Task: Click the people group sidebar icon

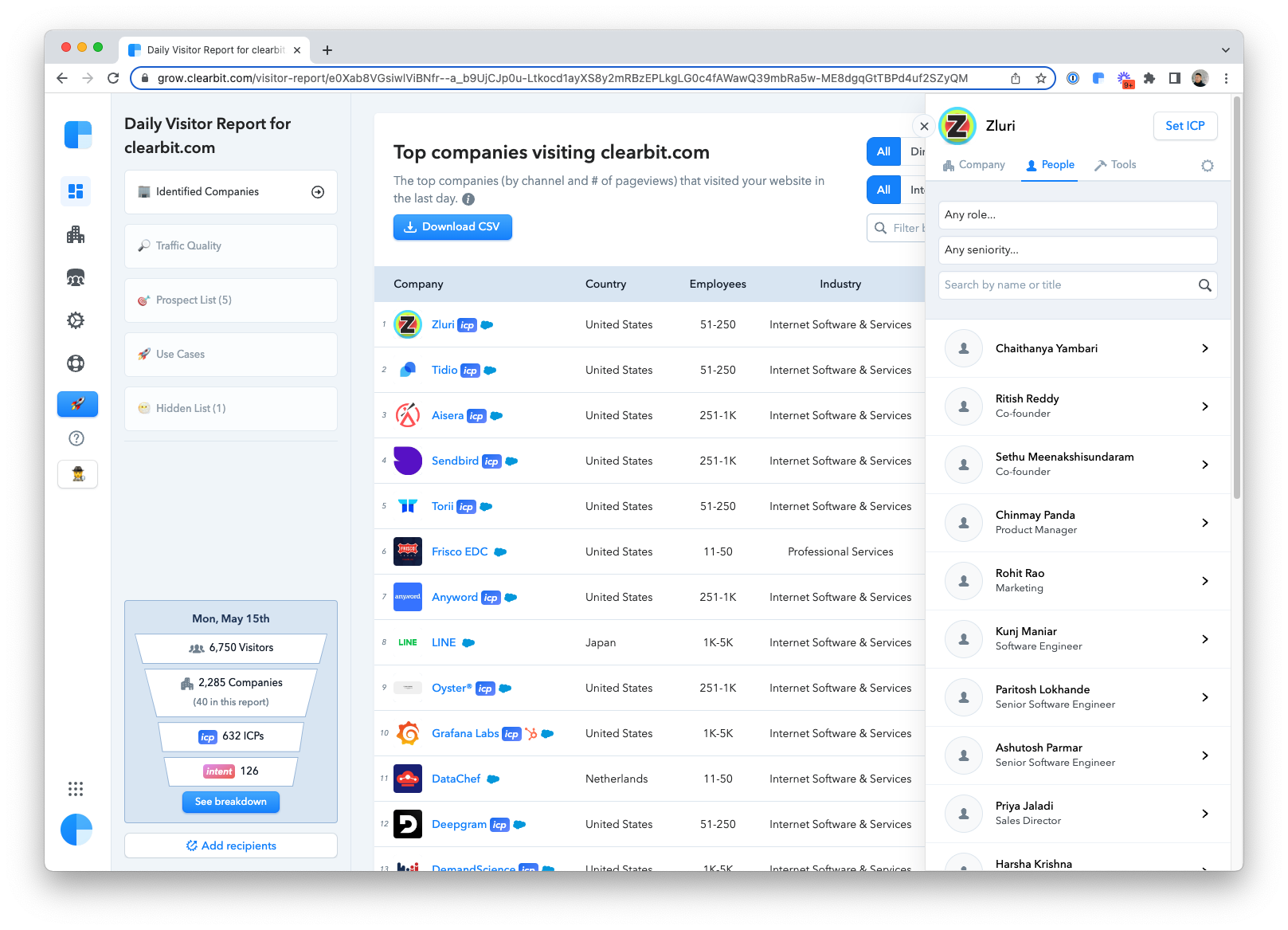Action: point(76,277)
